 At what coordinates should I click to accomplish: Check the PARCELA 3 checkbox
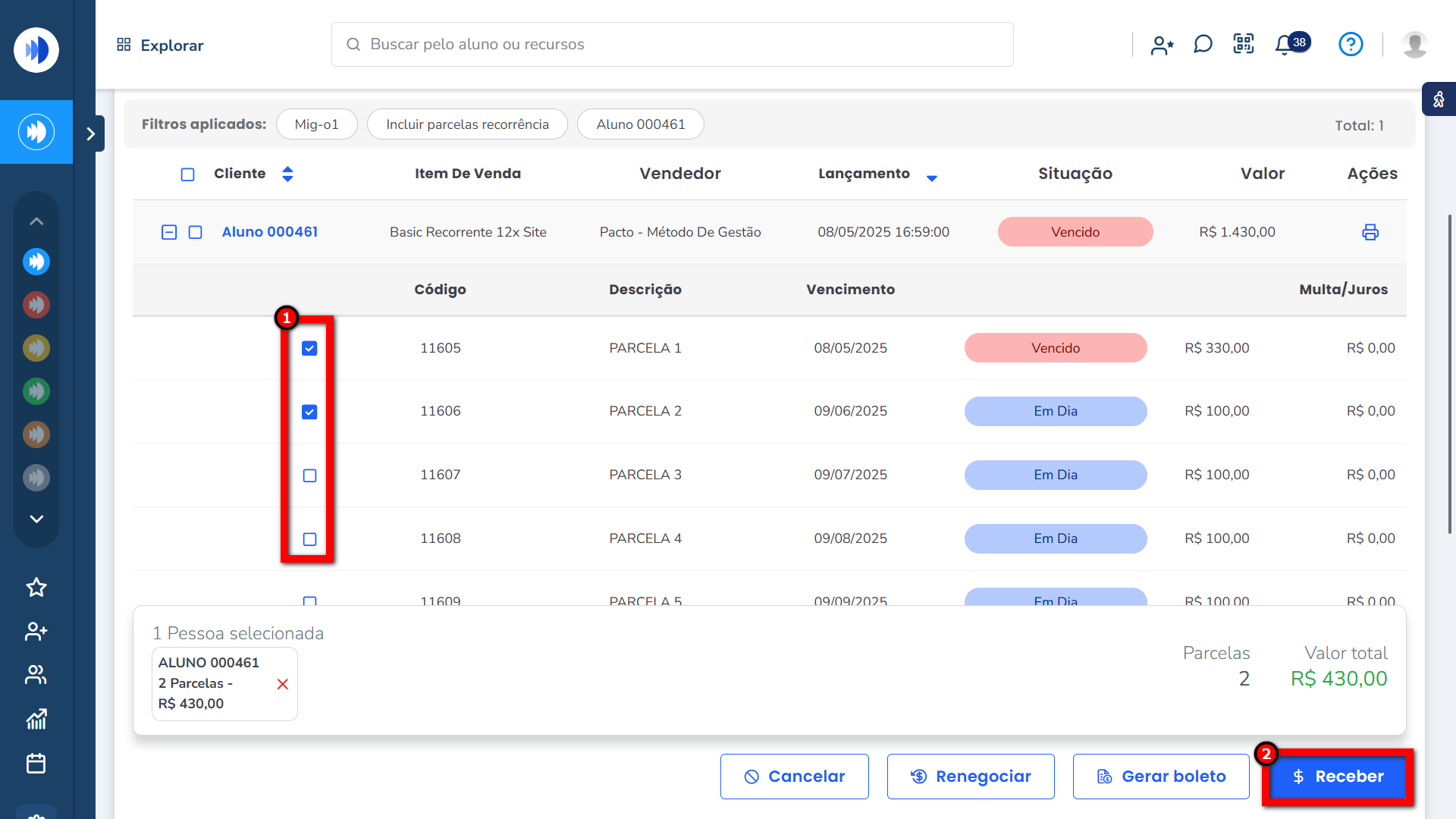point(309,475)
